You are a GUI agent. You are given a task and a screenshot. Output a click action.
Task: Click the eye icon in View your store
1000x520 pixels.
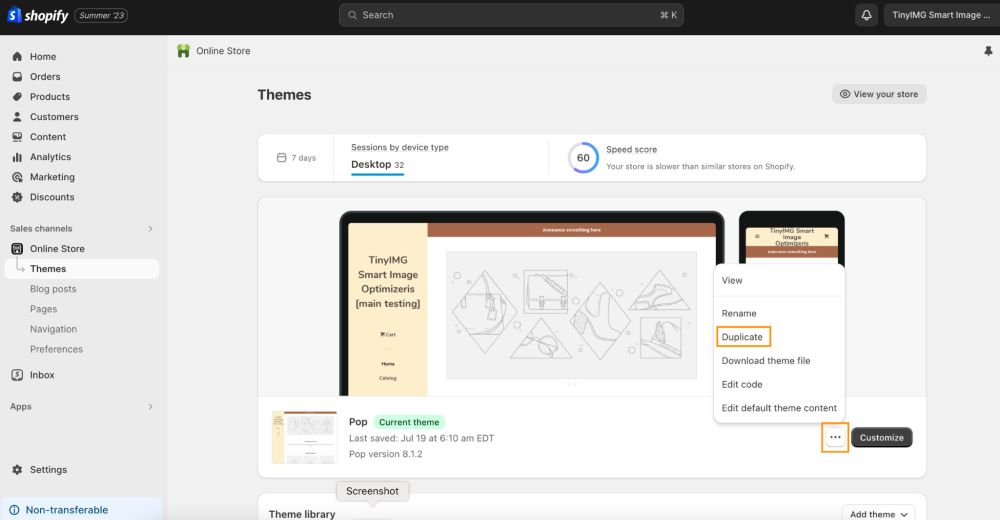point(845,94)
